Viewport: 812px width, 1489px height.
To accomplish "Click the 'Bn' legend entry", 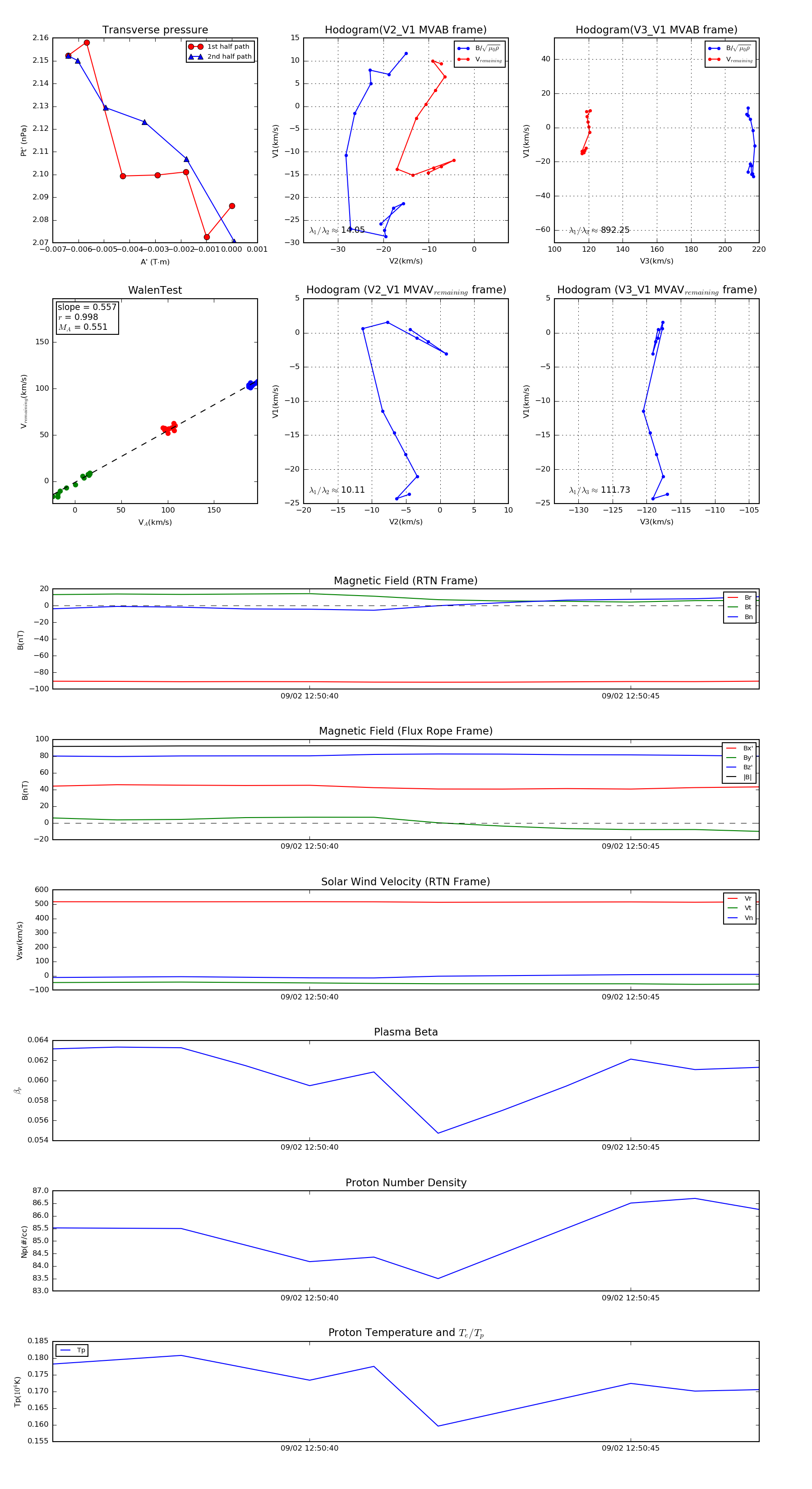I will click(x=740, y=617).
